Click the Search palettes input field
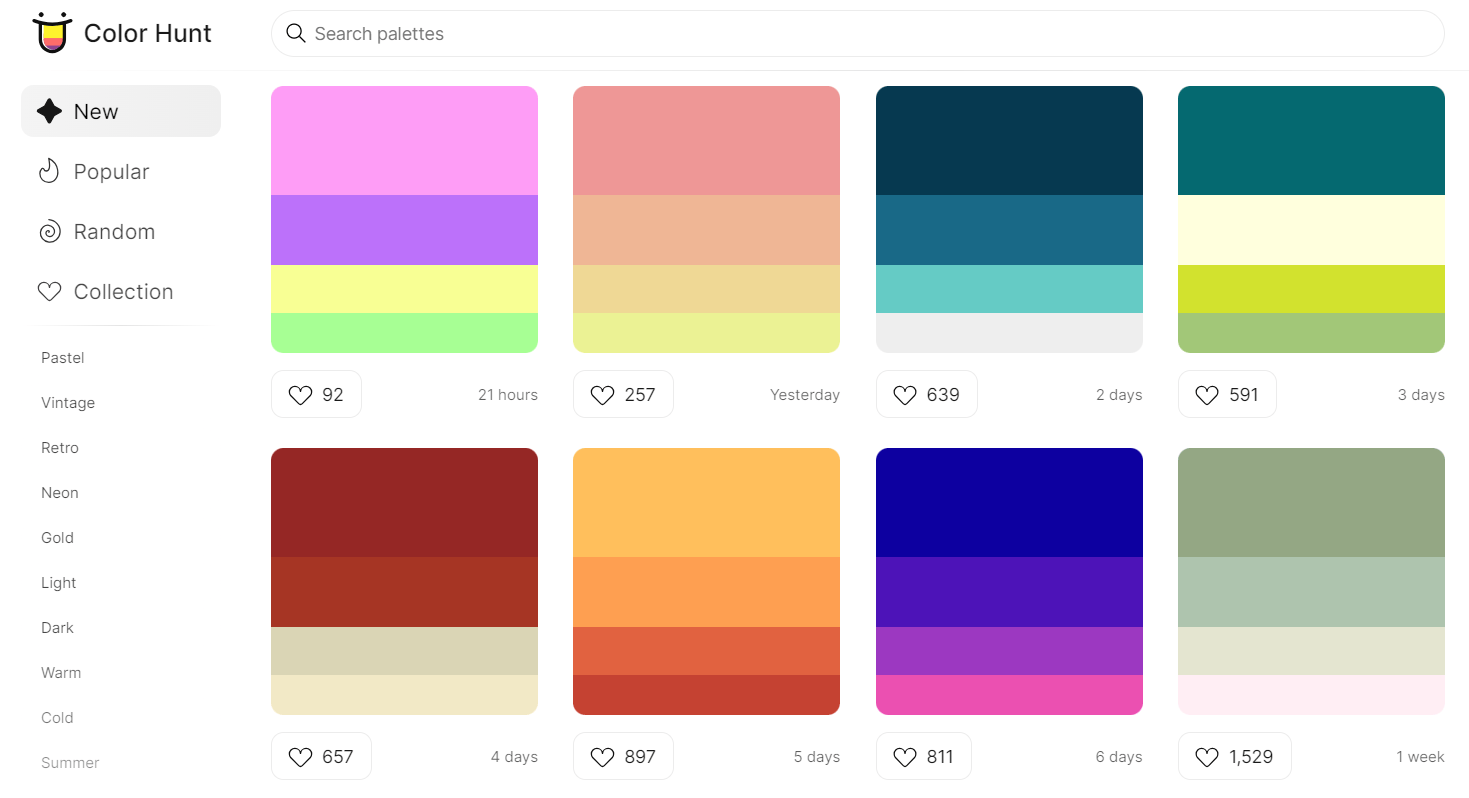 tap(700, 33)
